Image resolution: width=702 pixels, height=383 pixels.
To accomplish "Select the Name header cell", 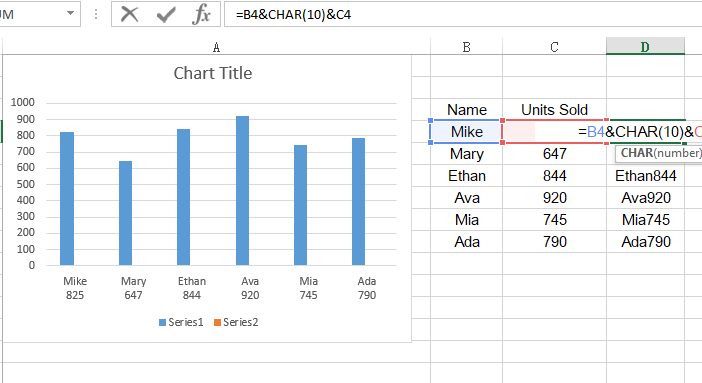I will (x=467, y=110).
